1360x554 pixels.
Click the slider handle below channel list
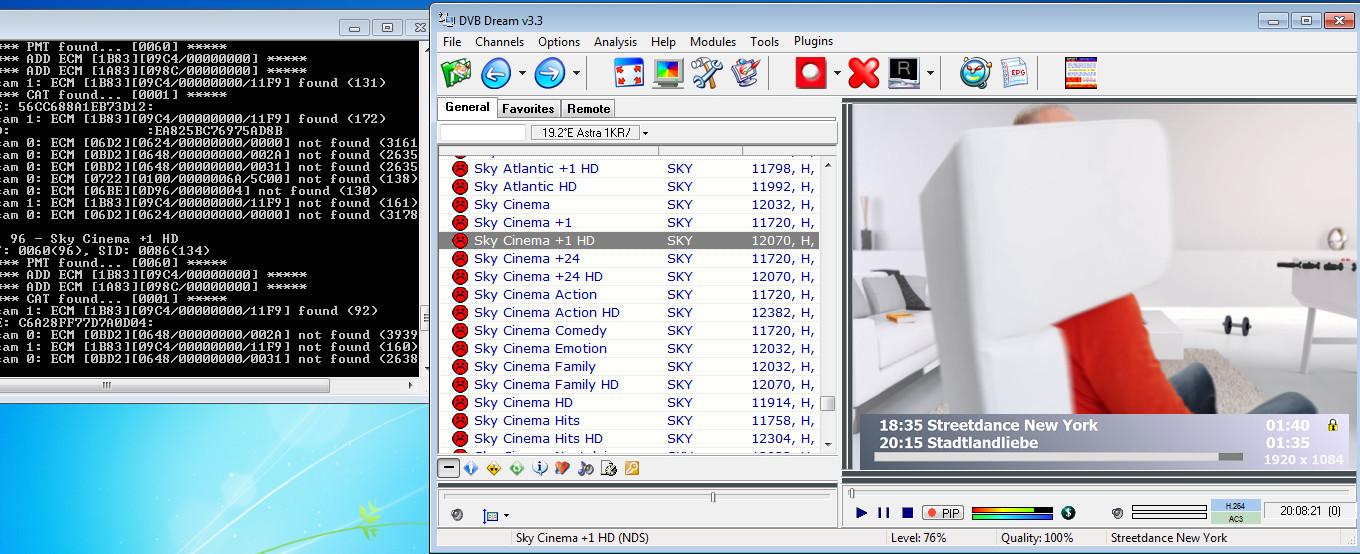point(713,497)
